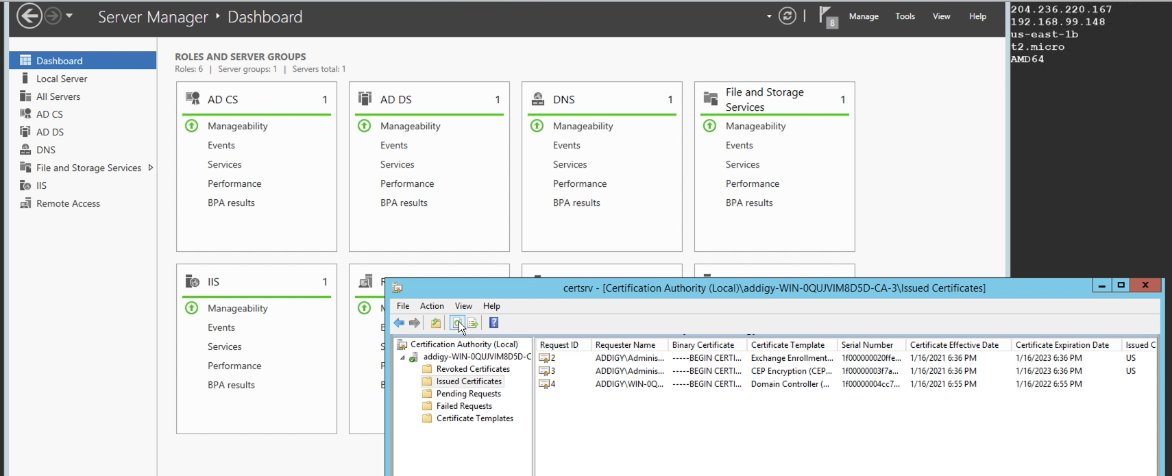
Task: Select the Domain Controller certificate row
Action: click(x=848, y=384)
